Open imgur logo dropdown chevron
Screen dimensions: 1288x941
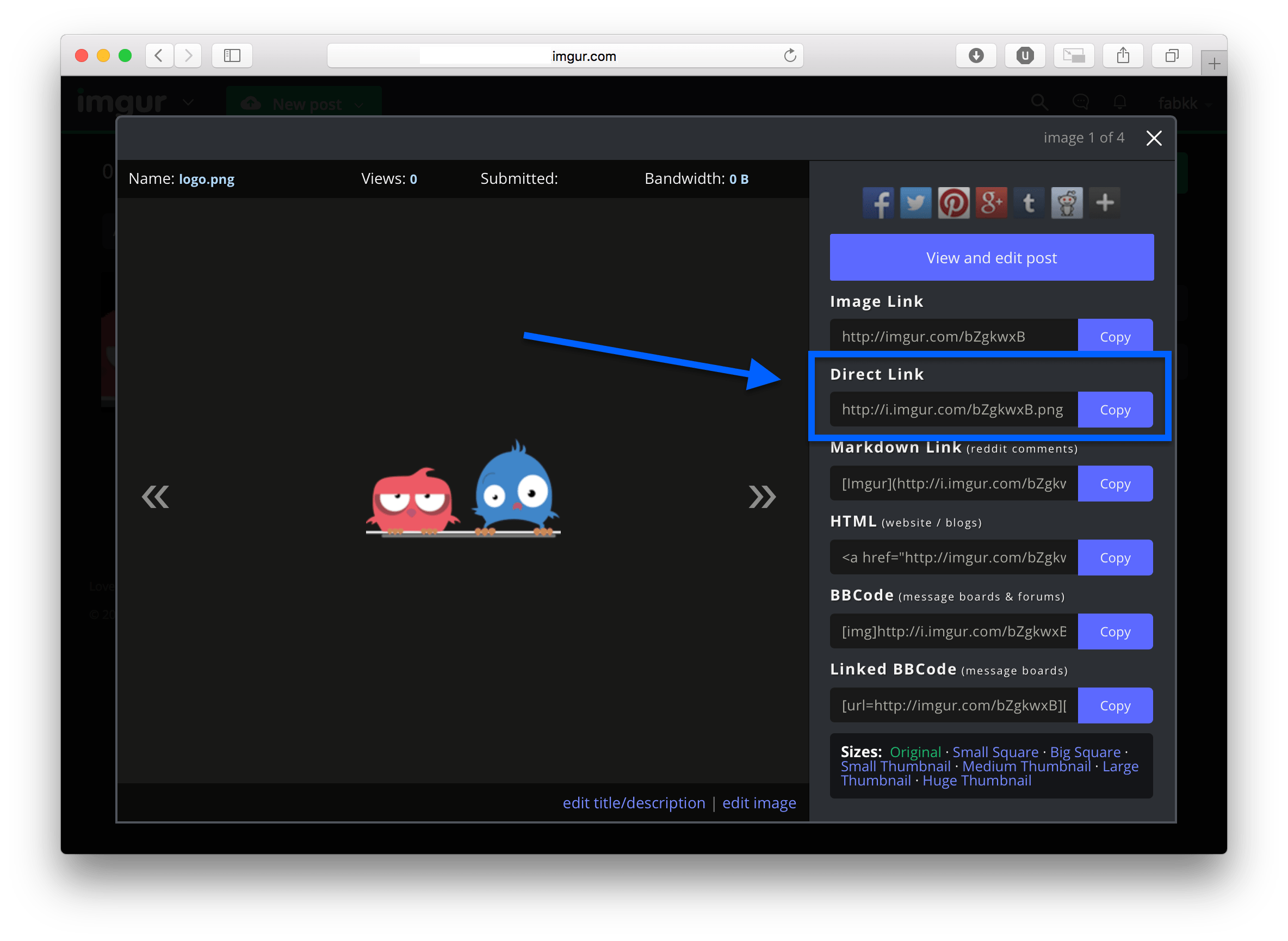188,102
